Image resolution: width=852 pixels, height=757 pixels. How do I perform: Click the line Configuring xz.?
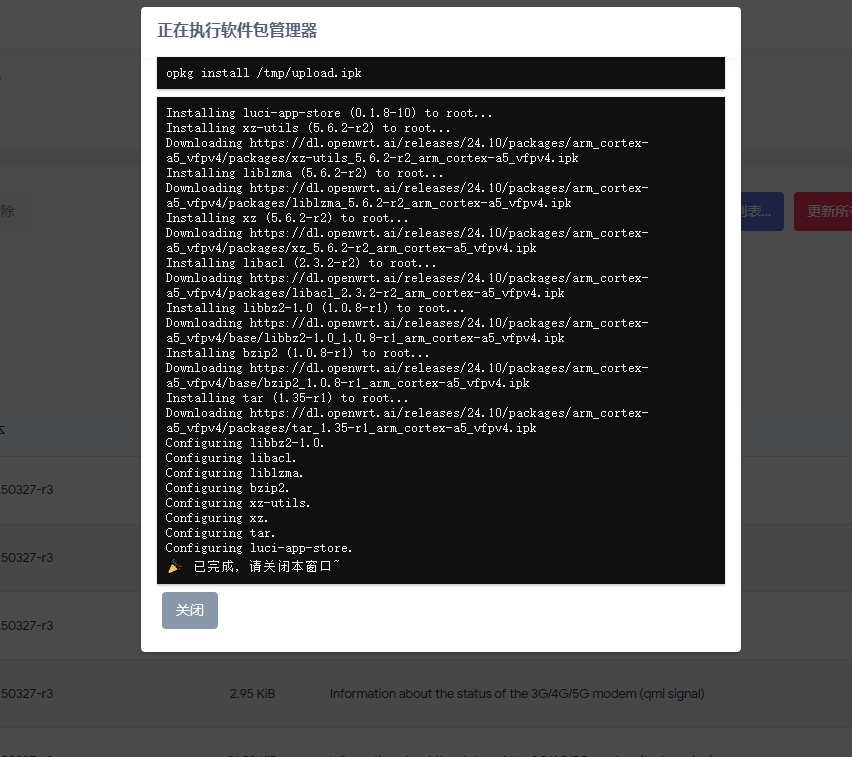[x=217, y=518]
